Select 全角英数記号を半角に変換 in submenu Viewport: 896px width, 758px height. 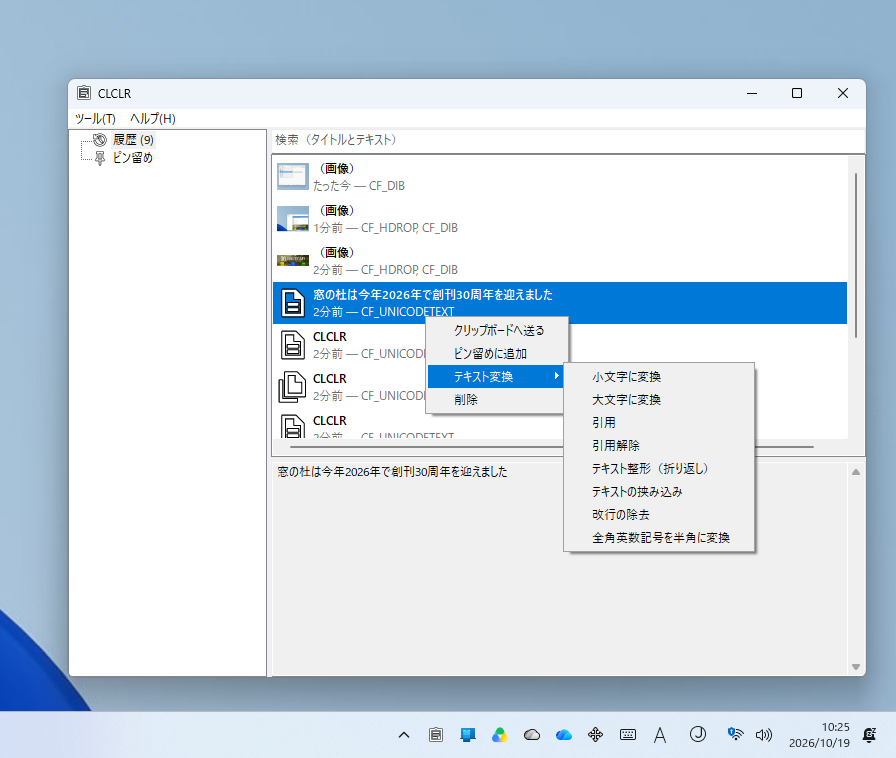pyautogui.click(x=659, y=537)
